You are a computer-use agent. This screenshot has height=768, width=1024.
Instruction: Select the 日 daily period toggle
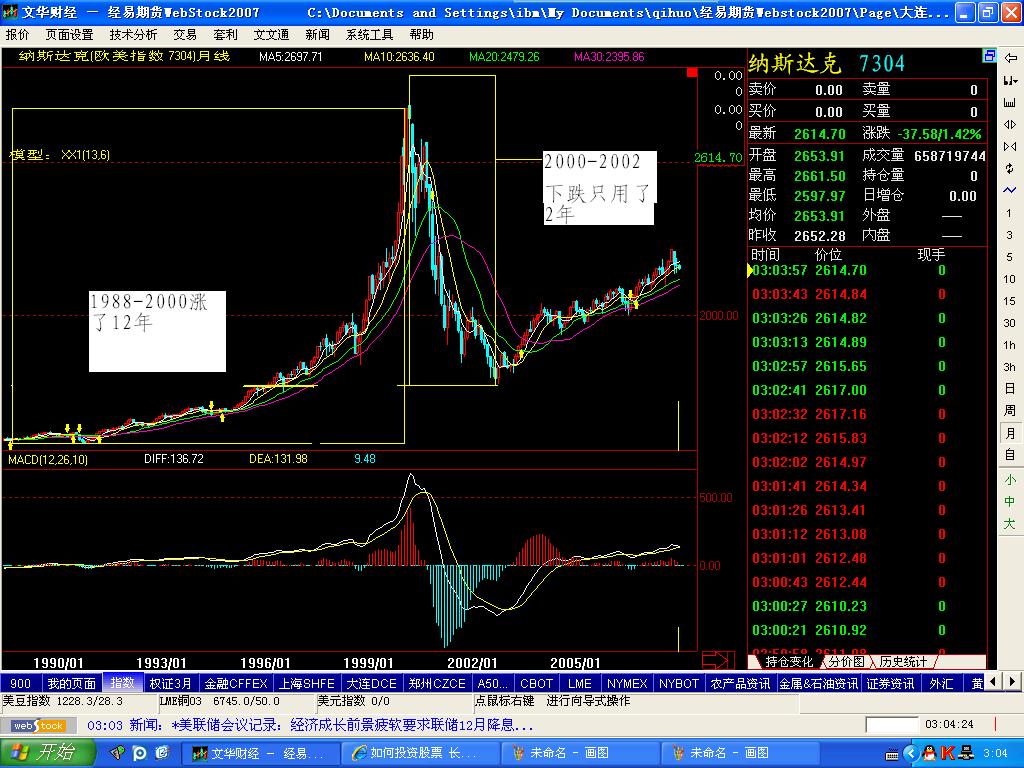click(x=1009, y=388)
